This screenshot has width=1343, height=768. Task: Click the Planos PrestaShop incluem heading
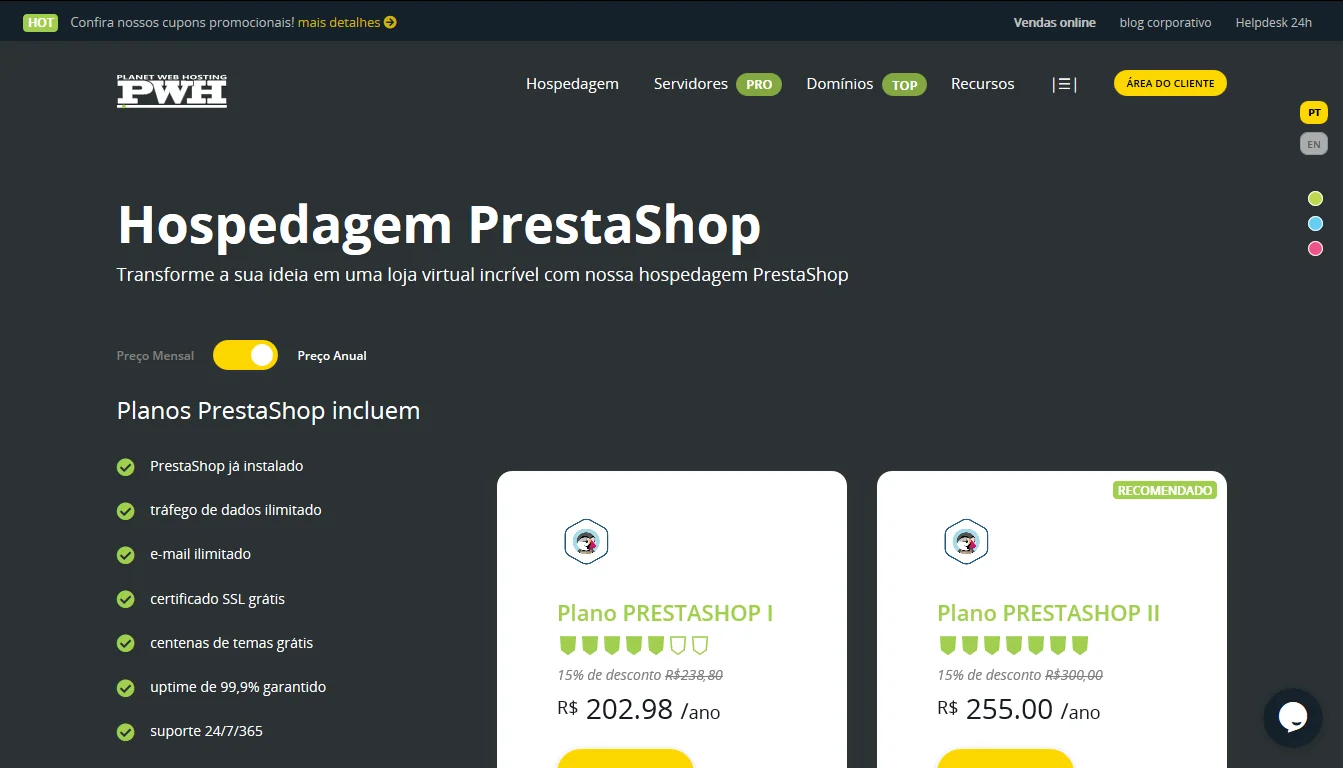click(x=268, y=411)
